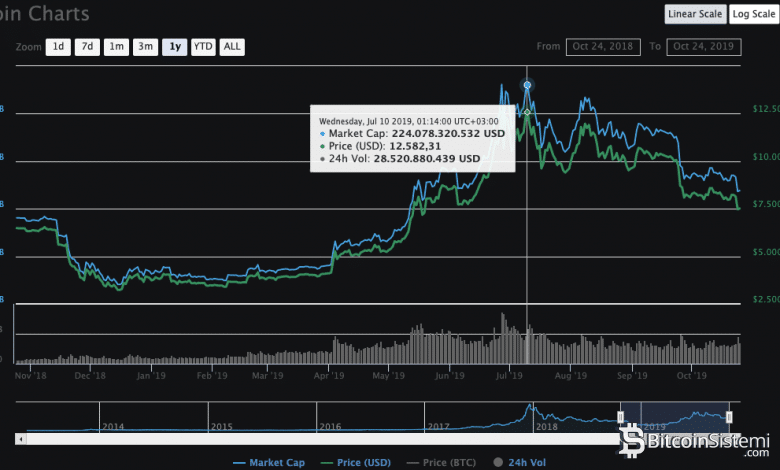Toggle 24h Vol series in legend
The height and width of the screenshot is (470, 780).
point(519,463)
